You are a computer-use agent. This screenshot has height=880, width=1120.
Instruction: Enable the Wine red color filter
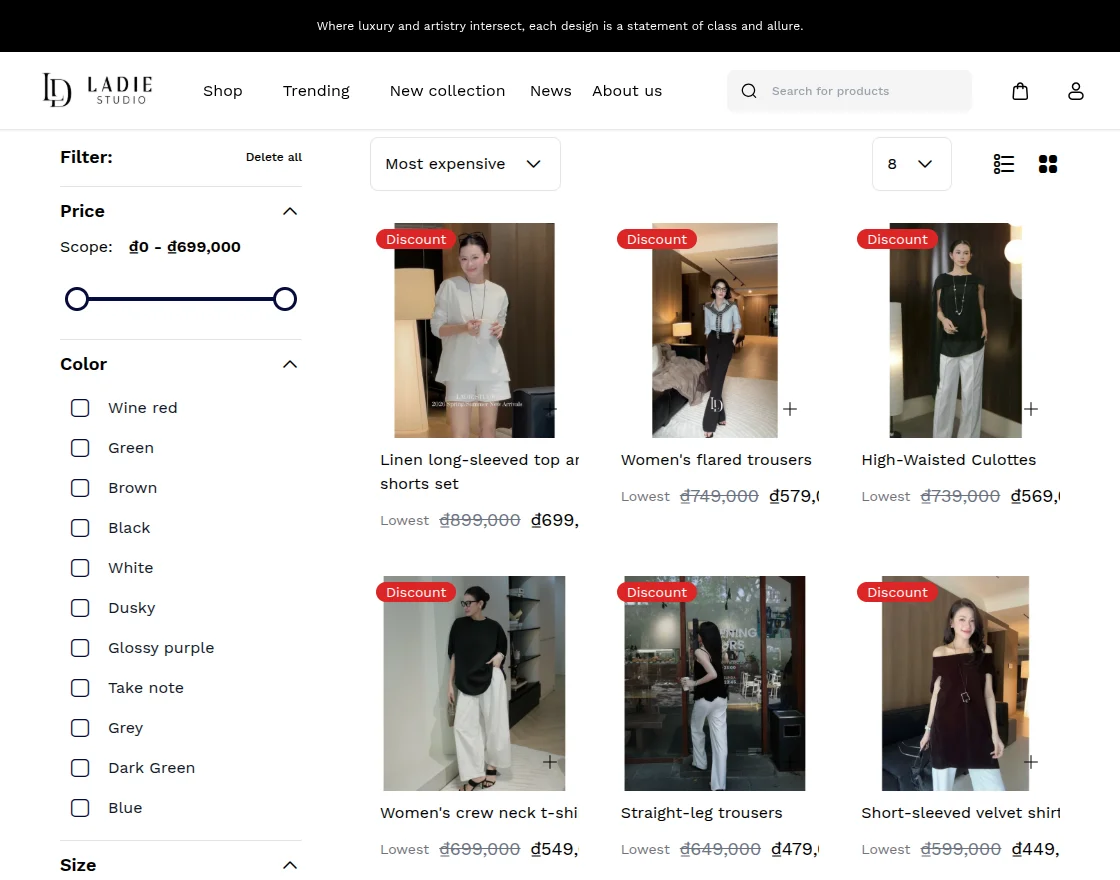pyautogui.click(x=80, y=408)
